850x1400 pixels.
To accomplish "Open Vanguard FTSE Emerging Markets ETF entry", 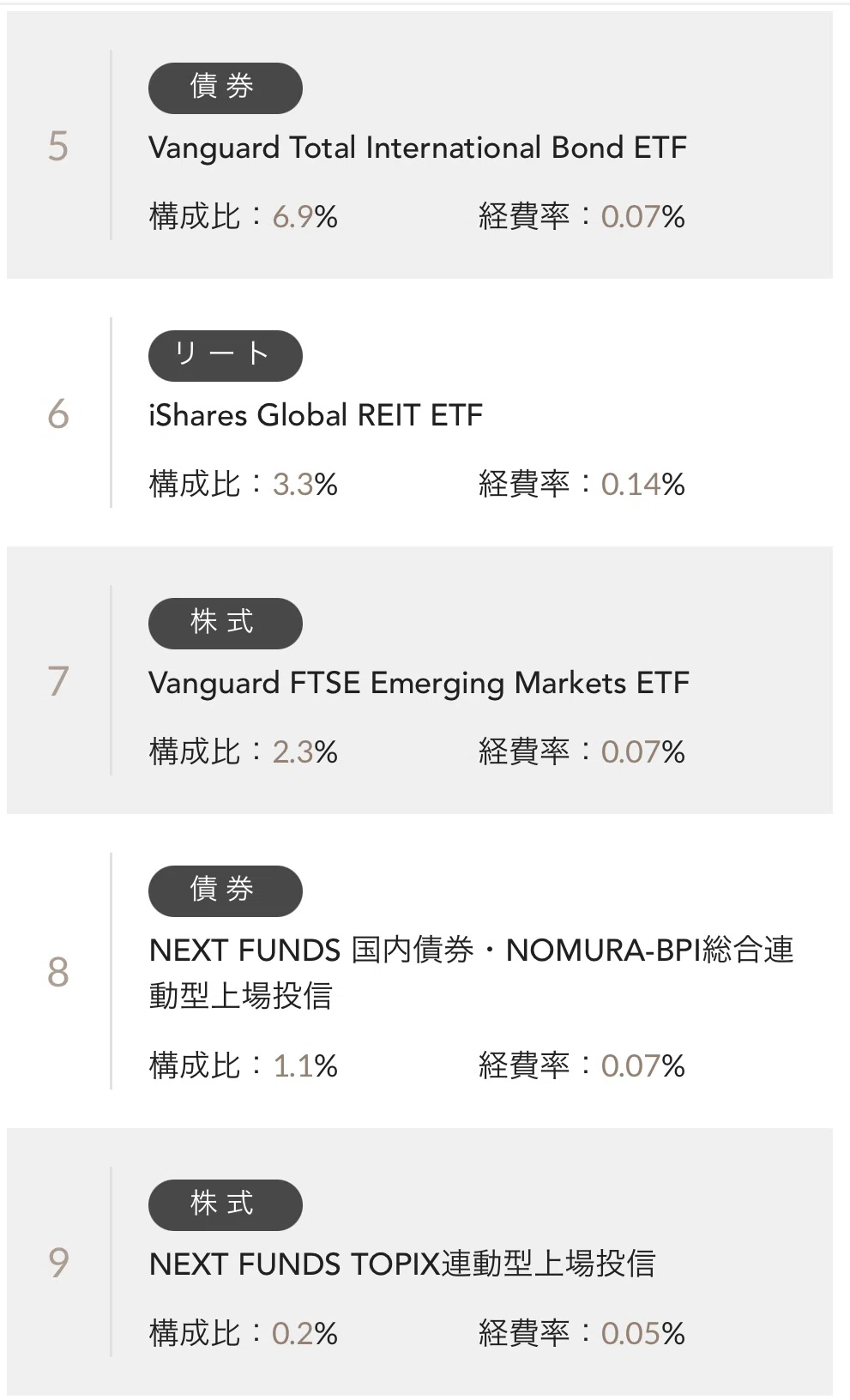I will 419,684.
